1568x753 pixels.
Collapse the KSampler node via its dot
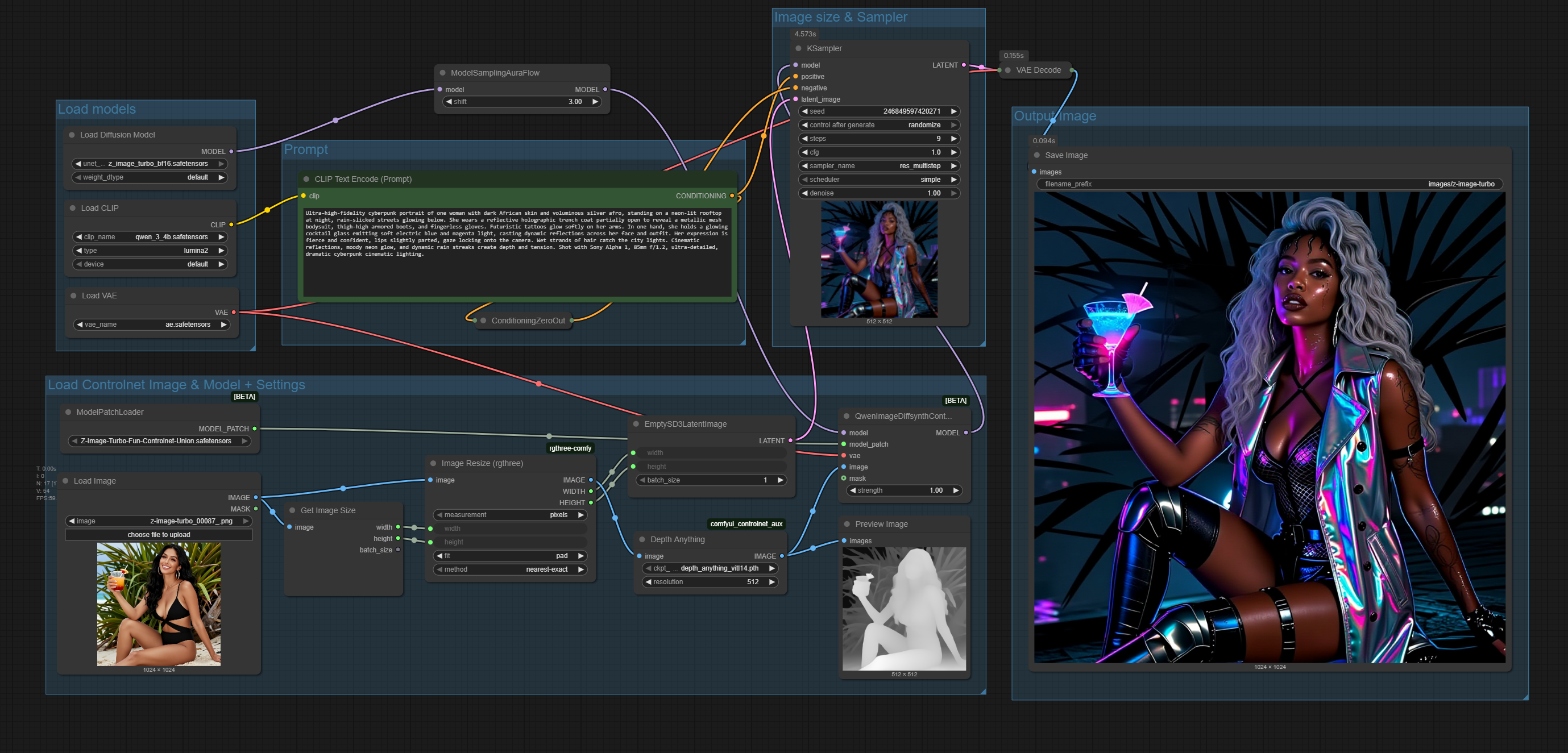798,49
